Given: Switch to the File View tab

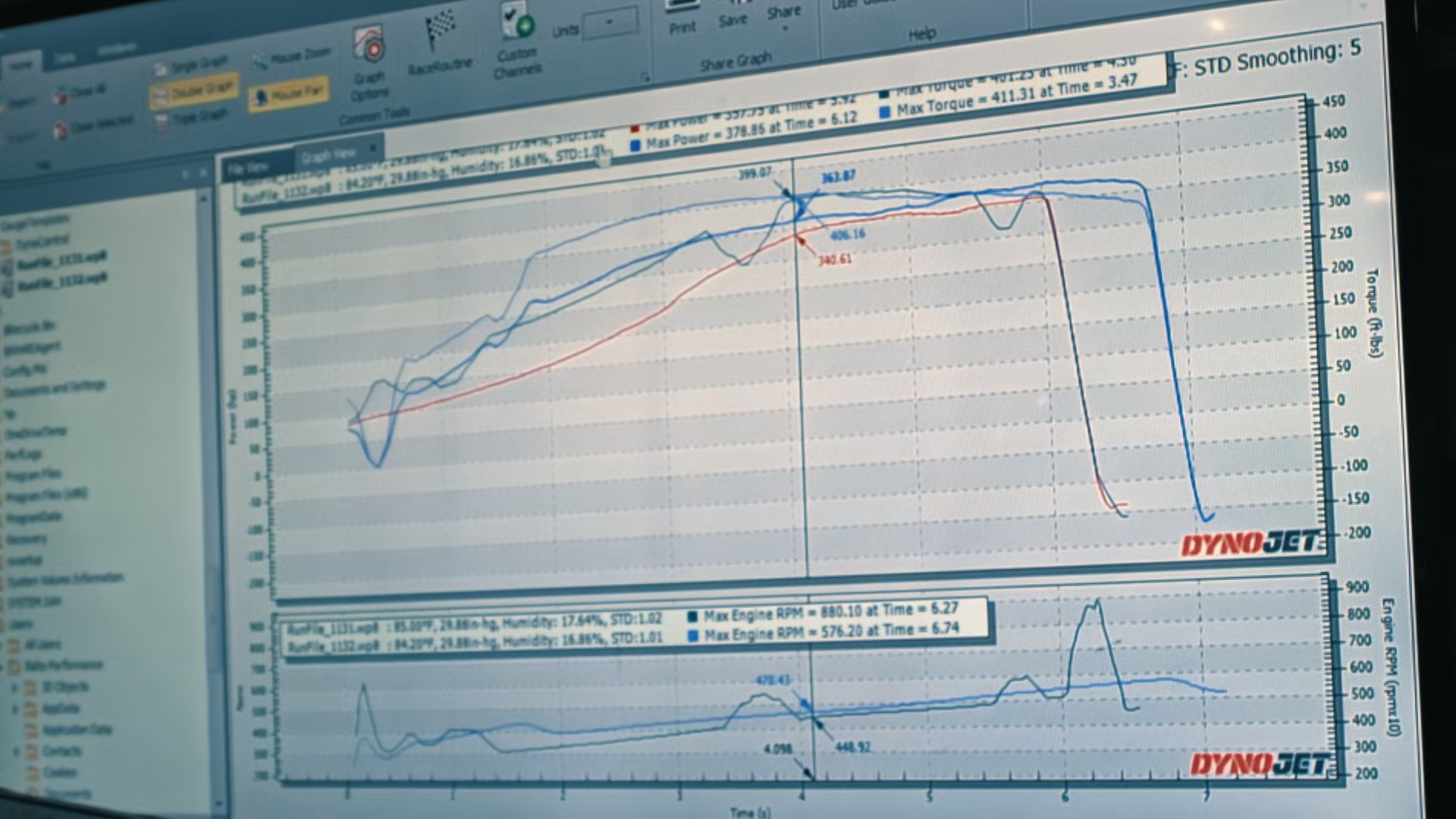Looking at the screenshot, I should (249, 168).
